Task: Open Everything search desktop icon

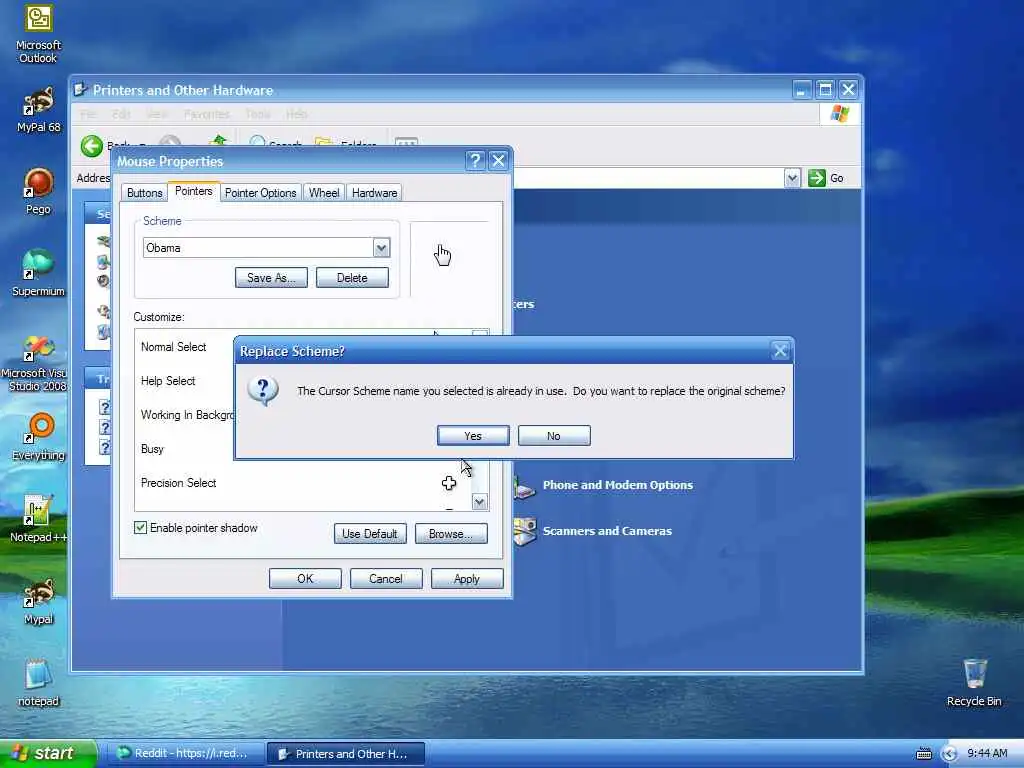Action: (x=38, y=437)
